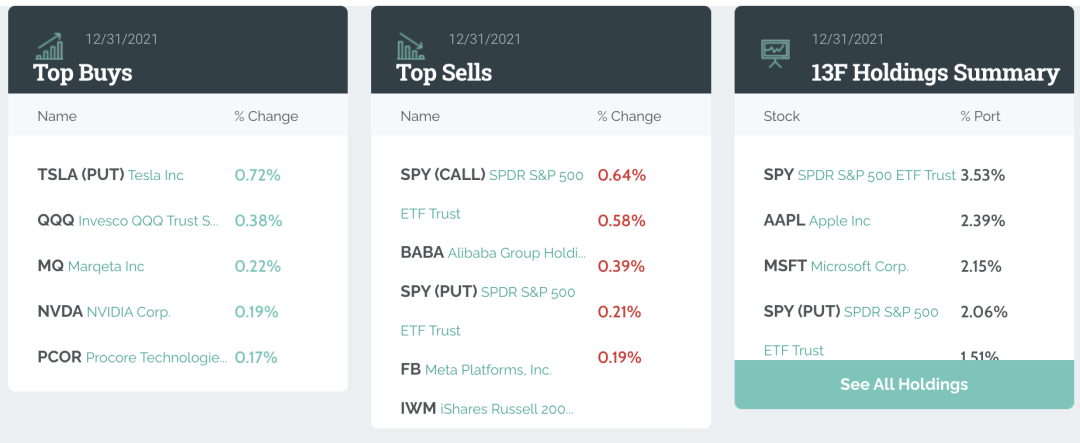Open the QQQ Invesco QQQ Trust link
This screenshot has height=443, width=1080.
127,221
